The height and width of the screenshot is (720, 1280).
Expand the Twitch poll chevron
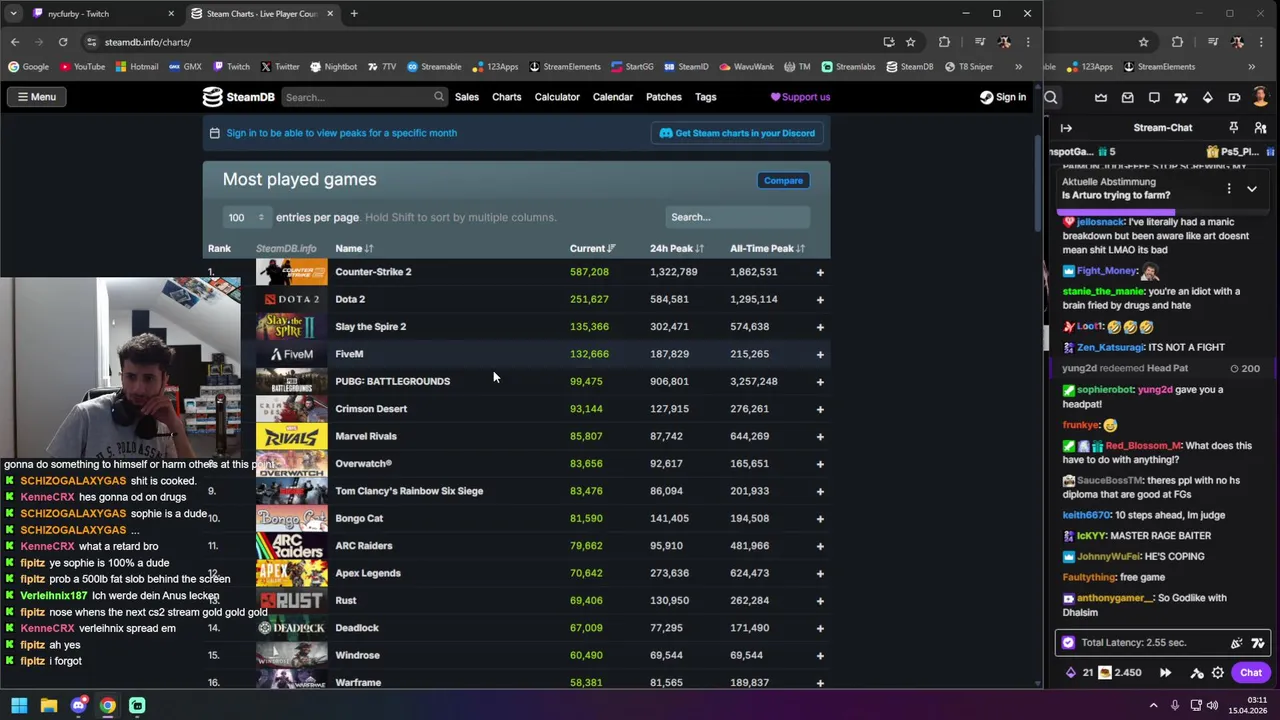1251,188
